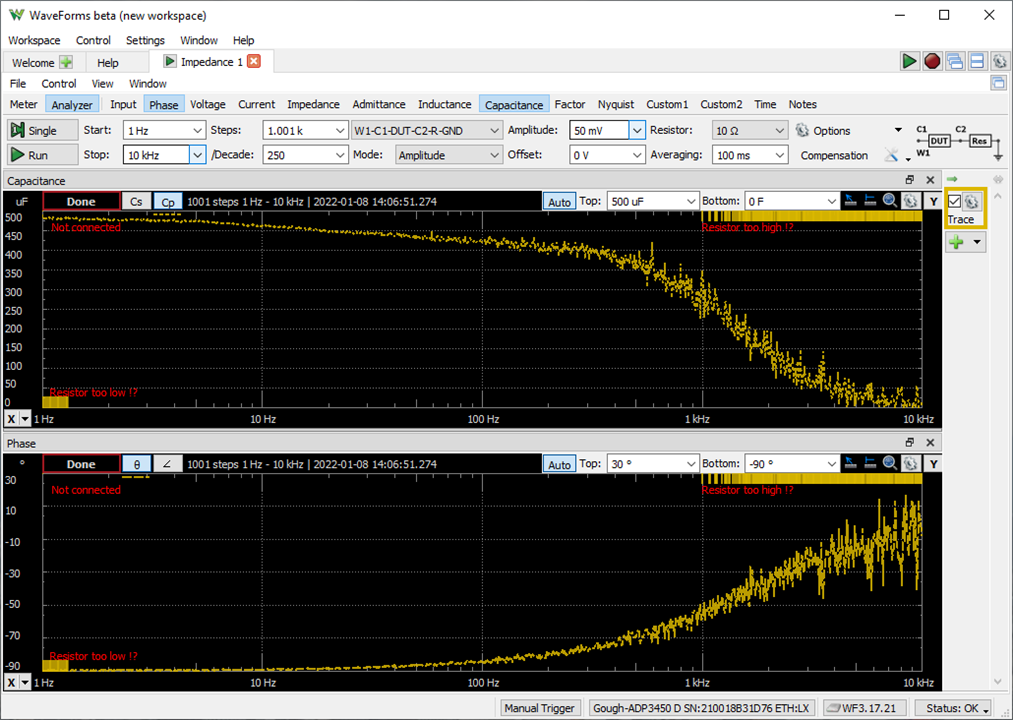
Task: Uncheck the Trace visibility checkbox
Action: [x=954, y=202]
